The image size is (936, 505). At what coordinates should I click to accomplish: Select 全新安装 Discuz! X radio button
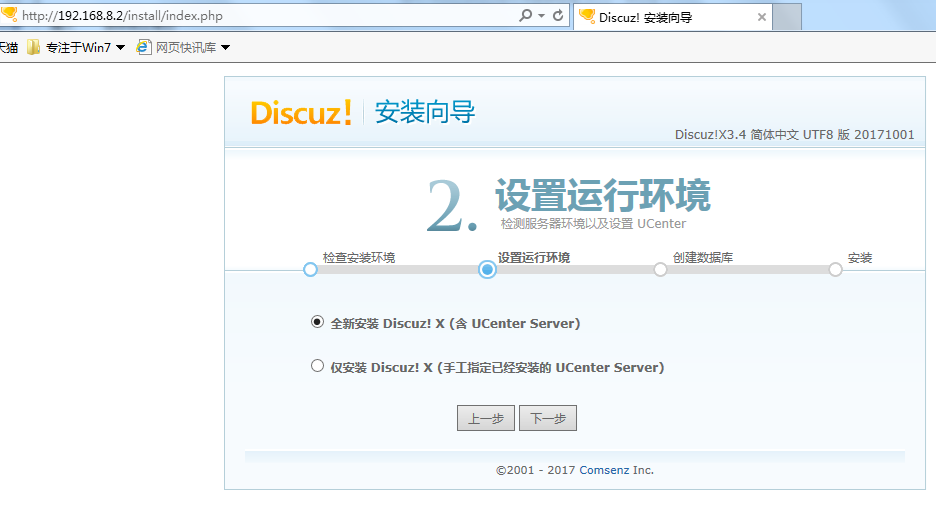tap(318, 322)
